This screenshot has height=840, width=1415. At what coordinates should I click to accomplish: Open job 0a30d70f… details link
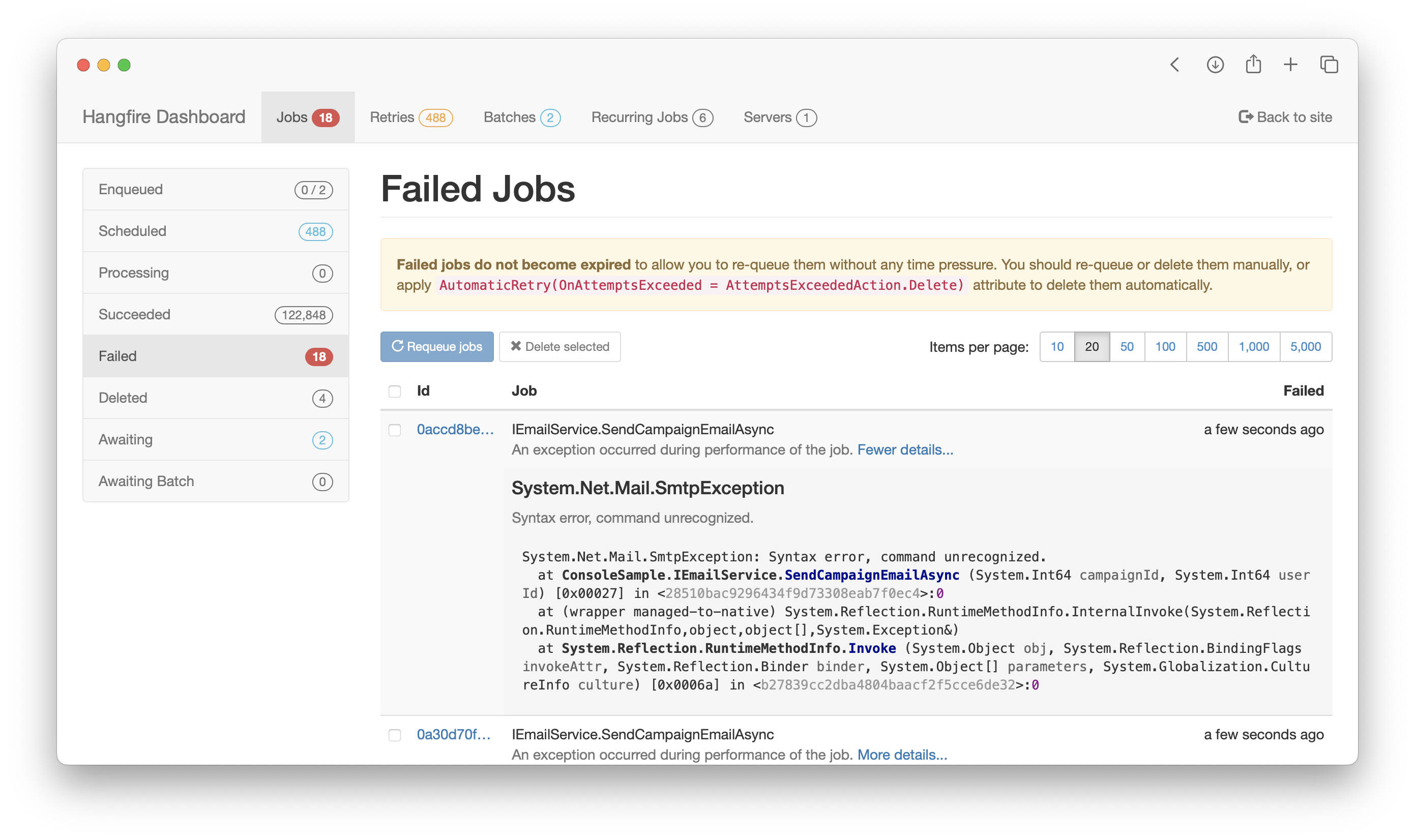point(453,734)
